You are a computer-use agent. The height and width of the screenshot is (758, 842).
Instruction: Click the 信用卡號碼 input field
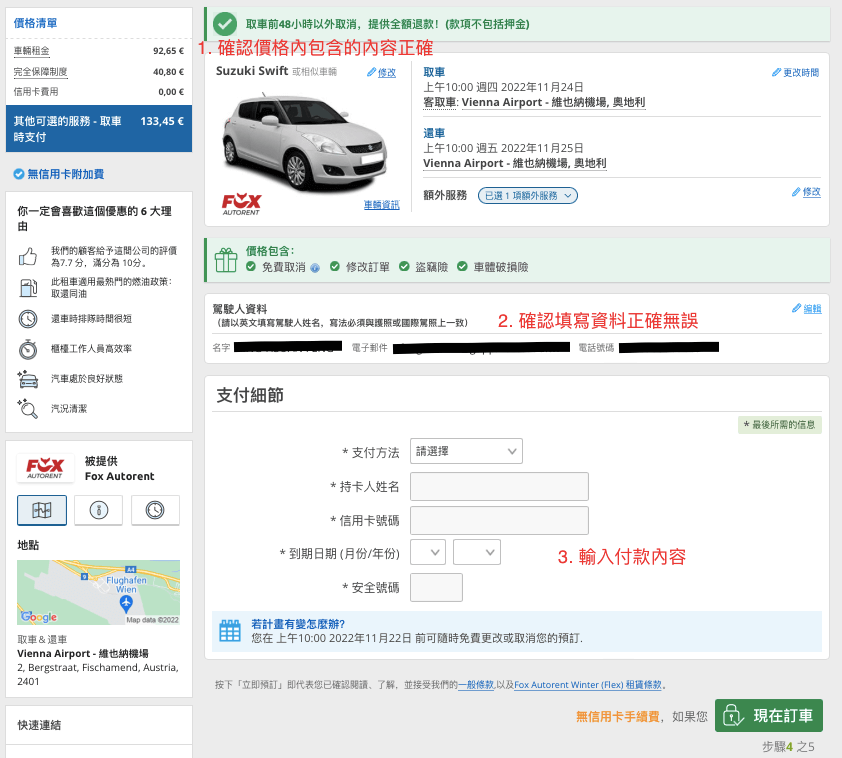point(499,520)
